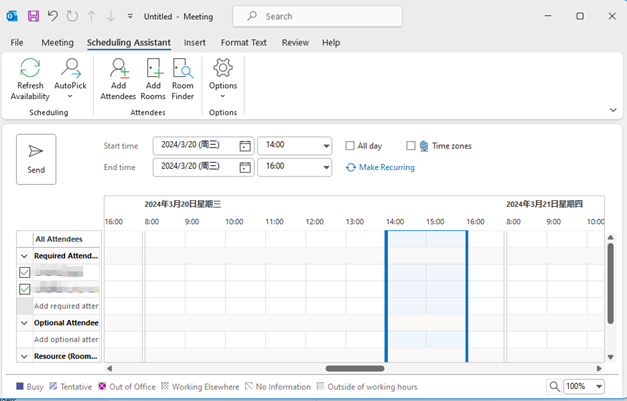Open the Room Finder
The height and width of the screenshot is (401, 627).
[182, 70]
